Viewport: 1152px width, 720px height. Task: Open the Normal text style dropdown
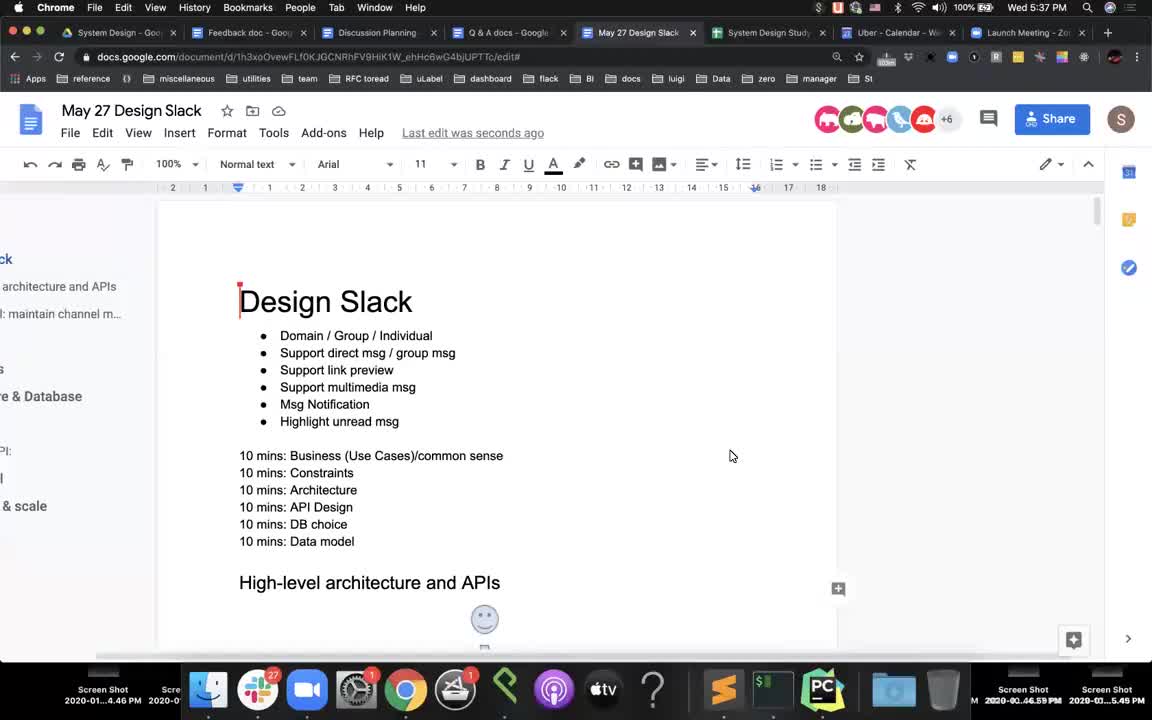[257, 165]
